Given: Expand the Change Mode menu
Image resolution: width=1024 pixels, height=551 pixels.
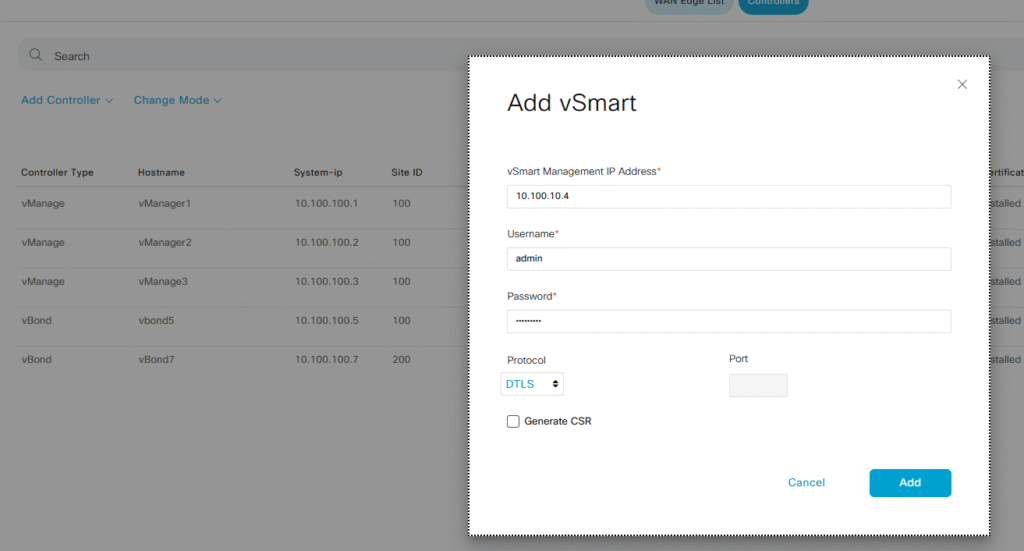Looking at the screenshot, I should pyautogui.click(x=177, y=100).
